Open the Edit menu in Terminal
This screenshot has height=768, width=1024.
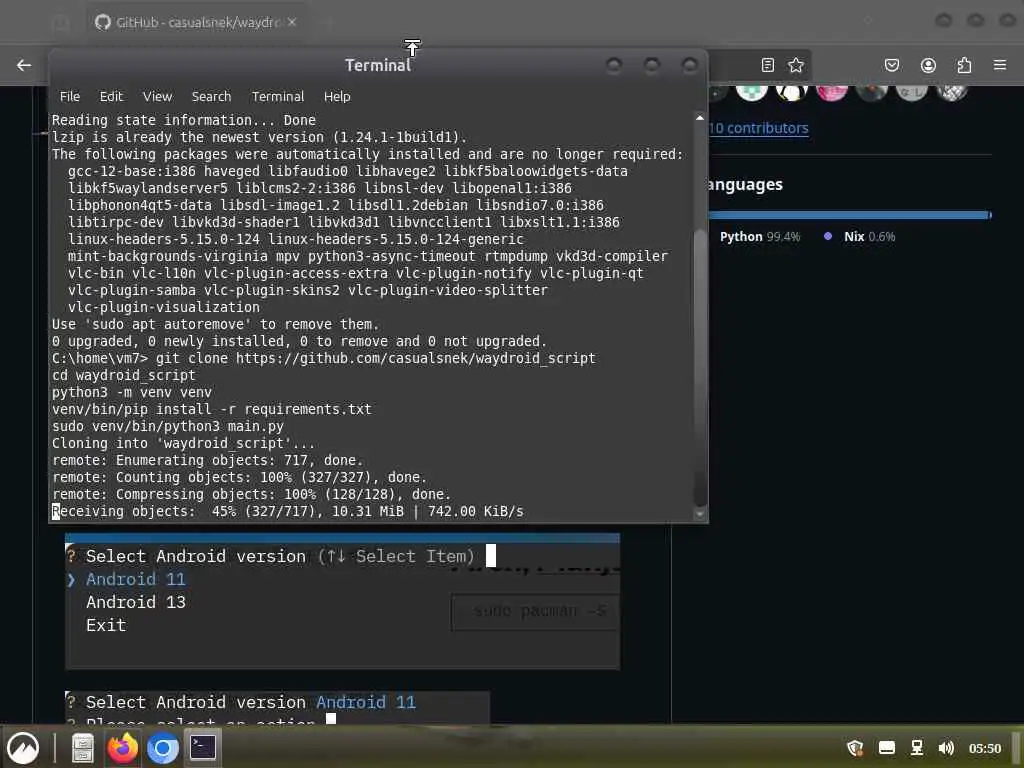point(111,97)
